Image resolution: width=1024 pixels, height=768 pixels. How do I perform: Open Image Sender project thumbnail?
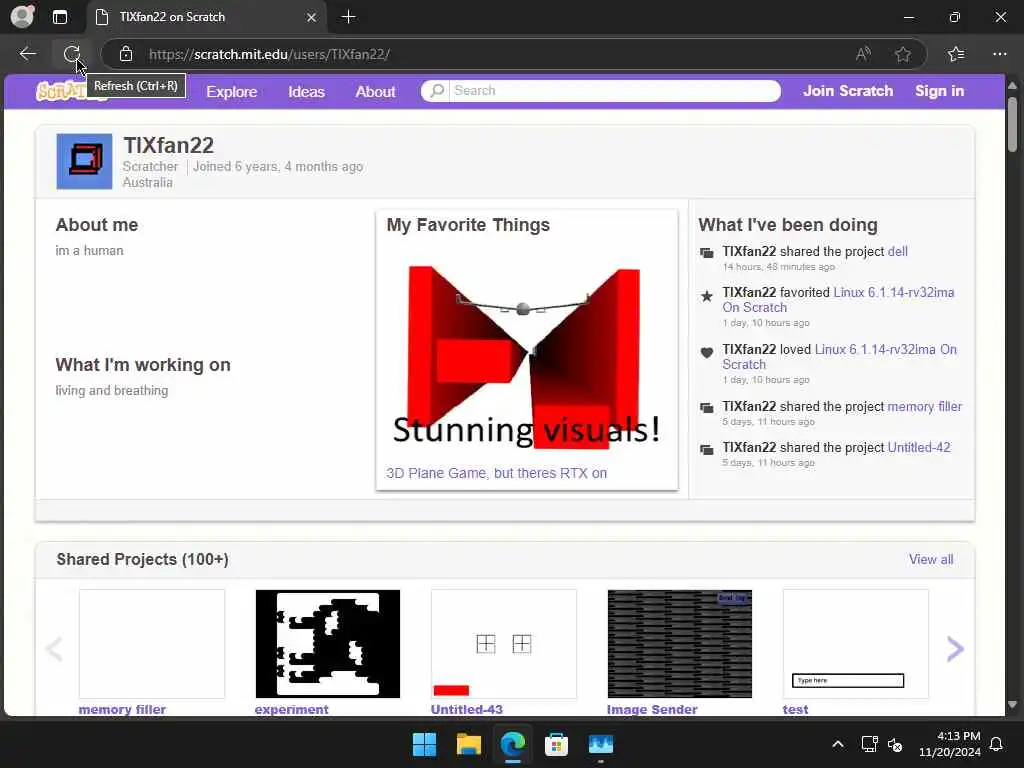point(680,644)
